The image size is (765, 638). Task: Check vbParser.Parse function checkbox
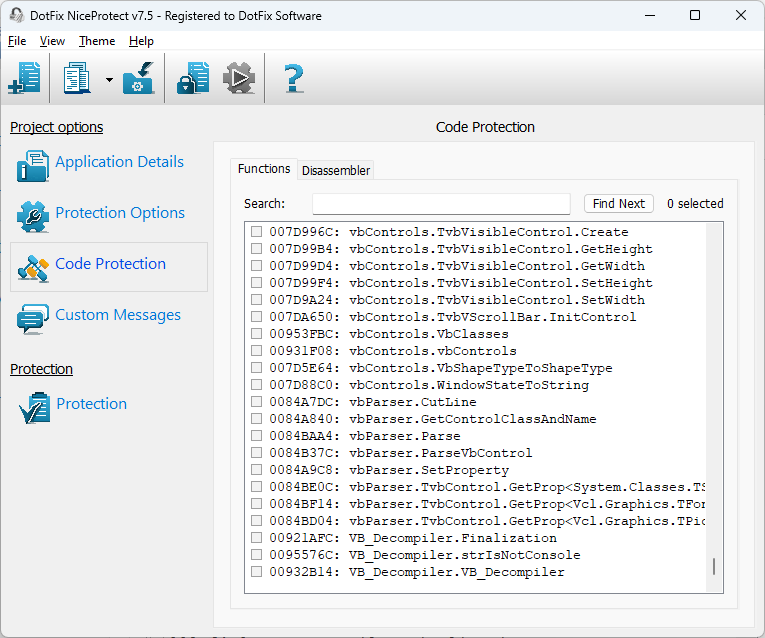point(256,436)
